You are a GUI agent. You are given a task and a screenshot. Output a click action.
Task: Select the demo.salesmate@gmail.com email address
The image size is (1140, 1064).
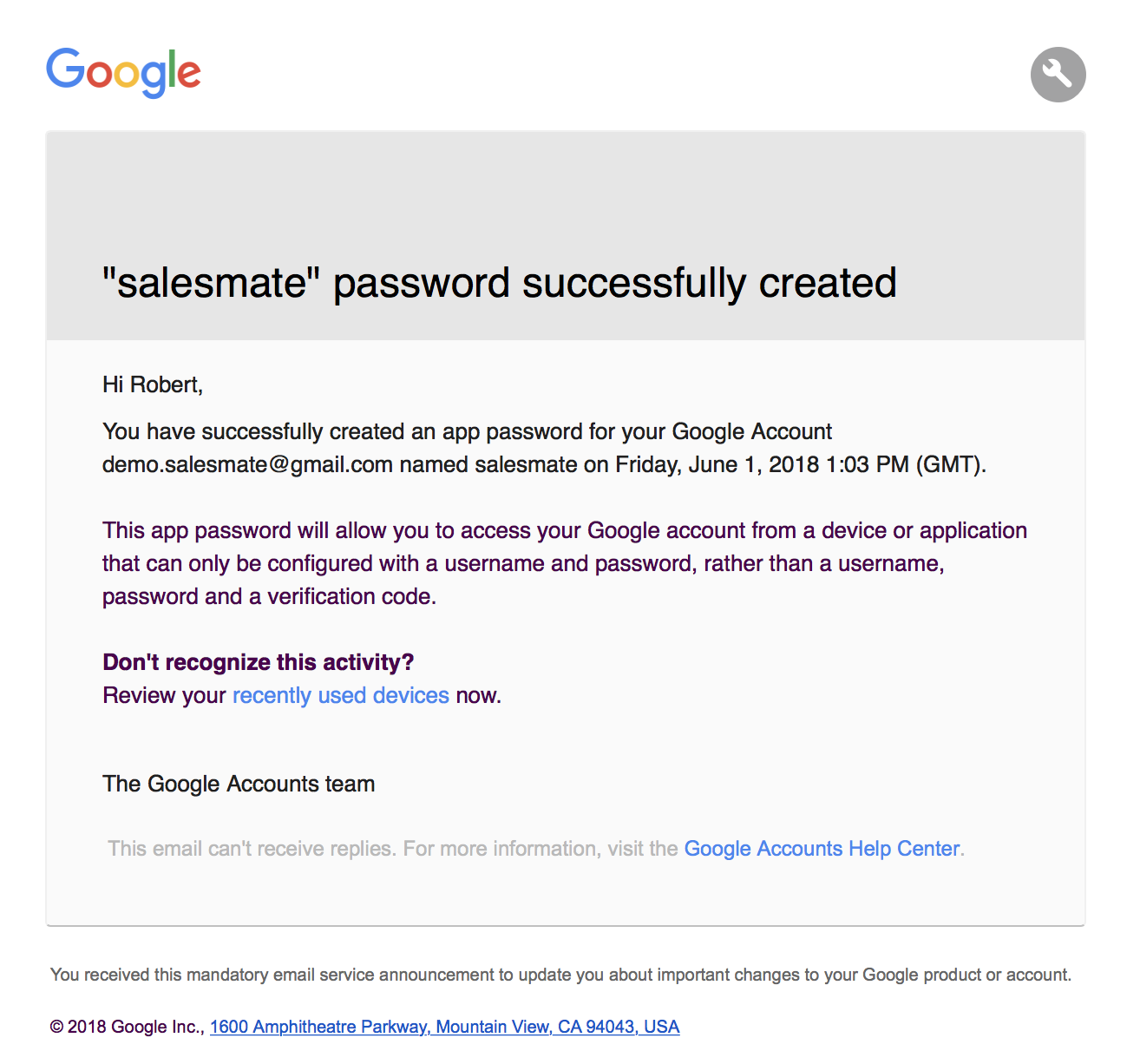[x=247, y=465]
